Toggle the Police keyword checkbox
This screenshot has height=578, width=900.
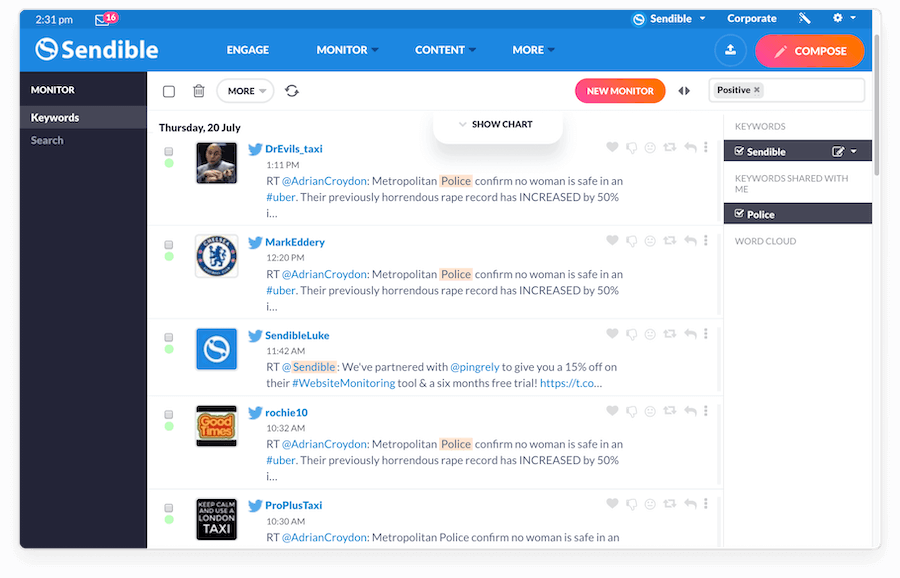[739, 214]
